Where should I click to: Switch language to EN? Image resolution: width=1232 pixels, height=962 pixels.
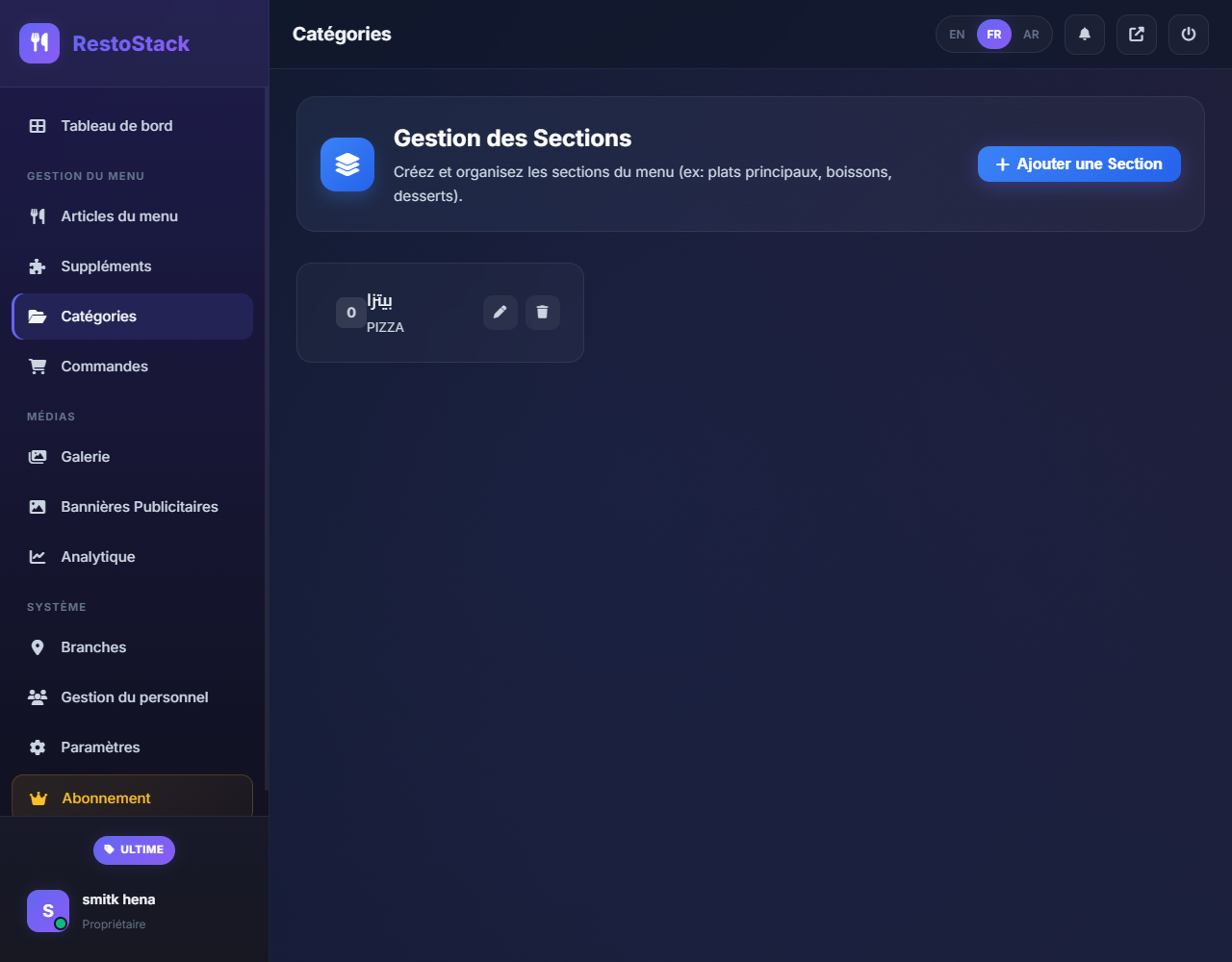click(x=957, y=35)
